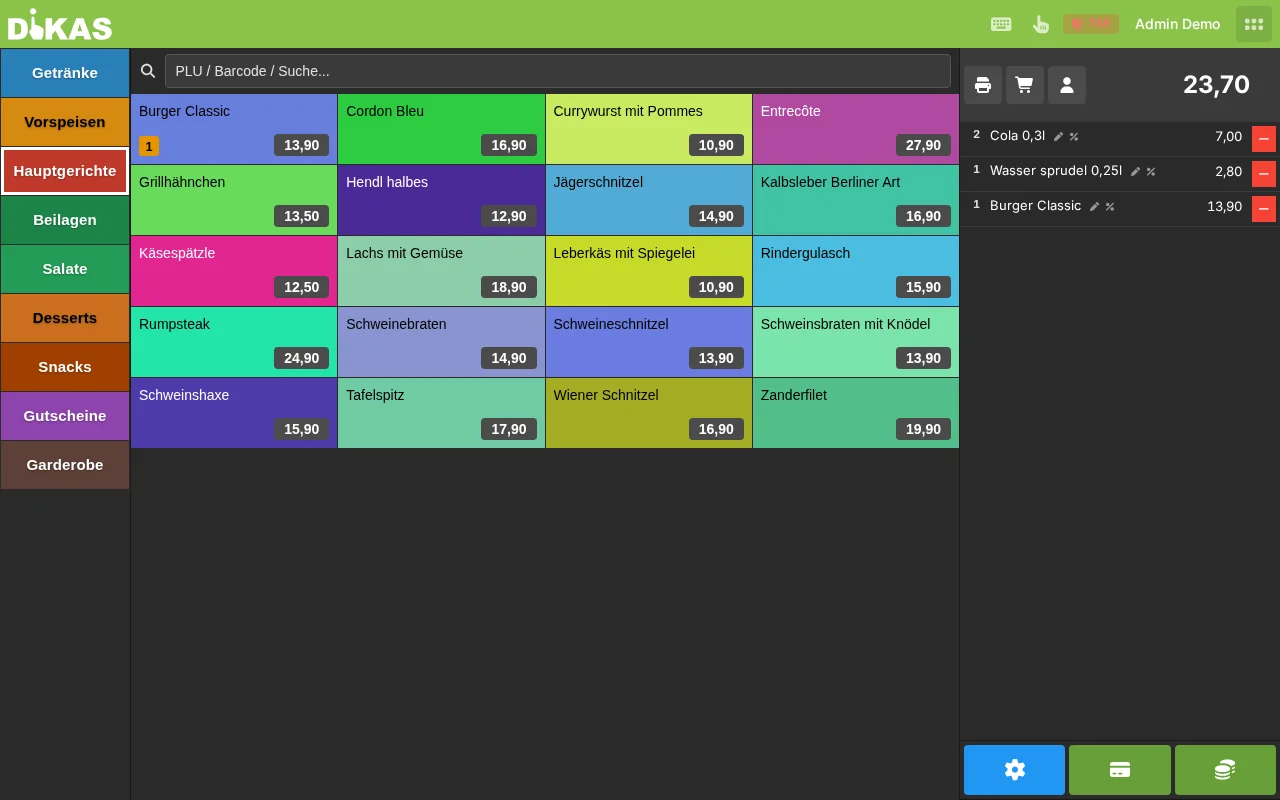
Task: Add Käsespätzle to the order
Action: click(x=234, y=271)
